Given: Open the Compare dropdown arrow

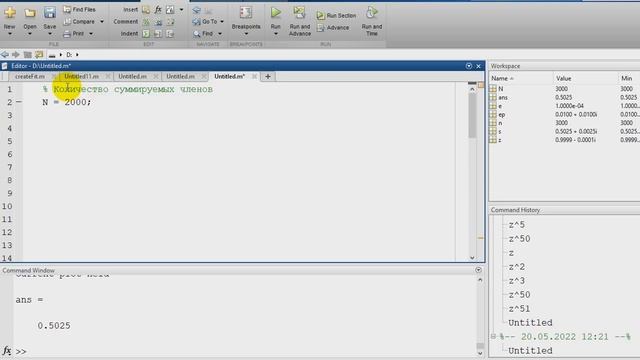Looking at the screenshot, I should pyautogui.click(x=102, y=22).
